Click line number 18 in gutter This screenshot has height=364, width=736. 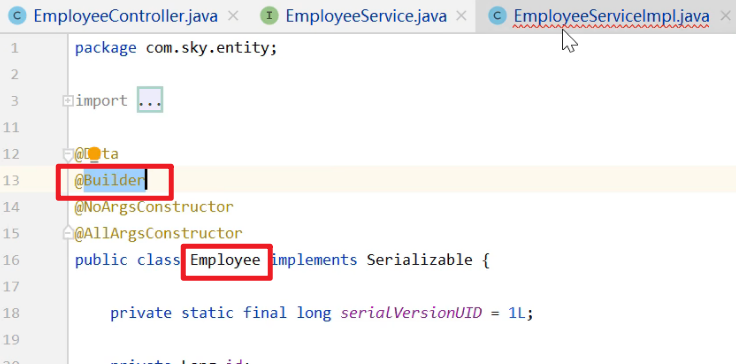pyautogui.click(x=14, y=313)
